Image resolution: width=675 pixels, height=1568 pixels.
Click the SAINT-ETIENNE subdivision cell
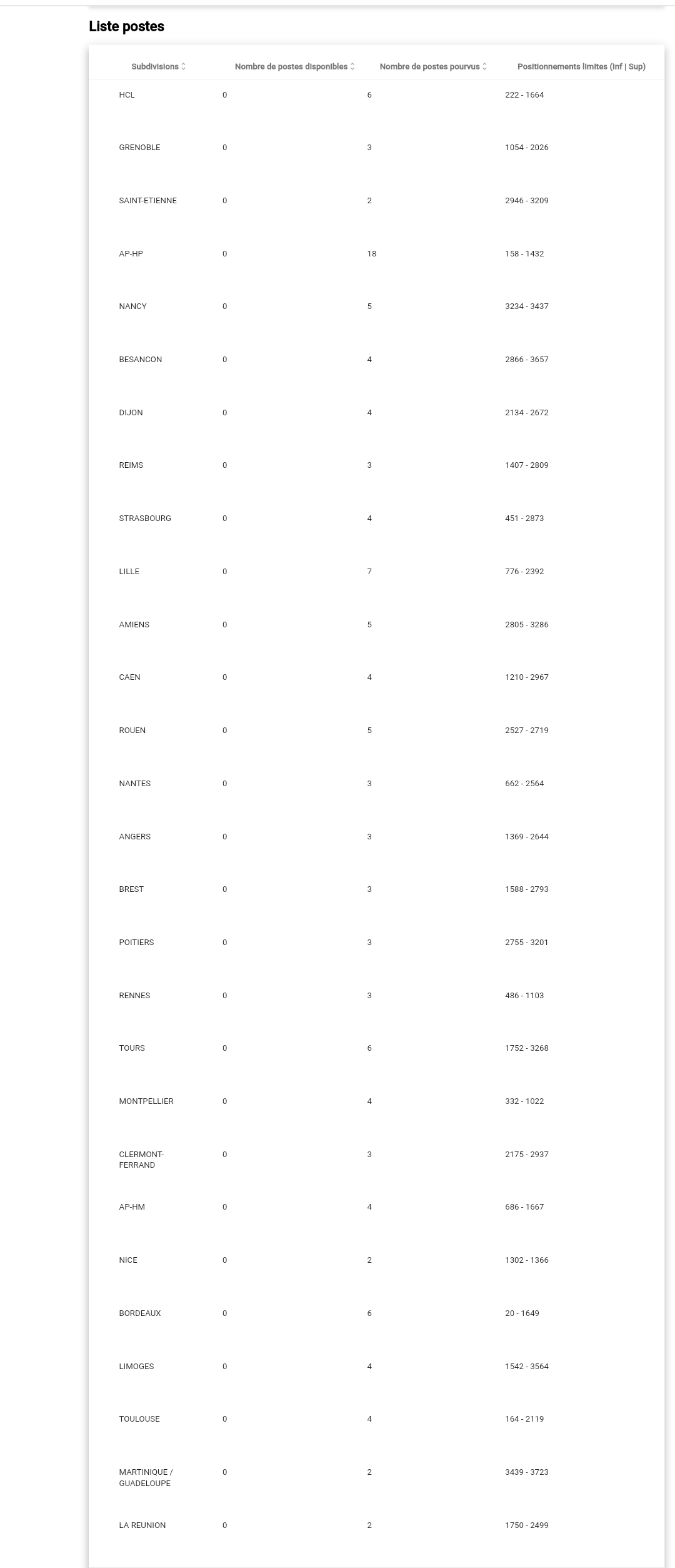tap(147, 201)
